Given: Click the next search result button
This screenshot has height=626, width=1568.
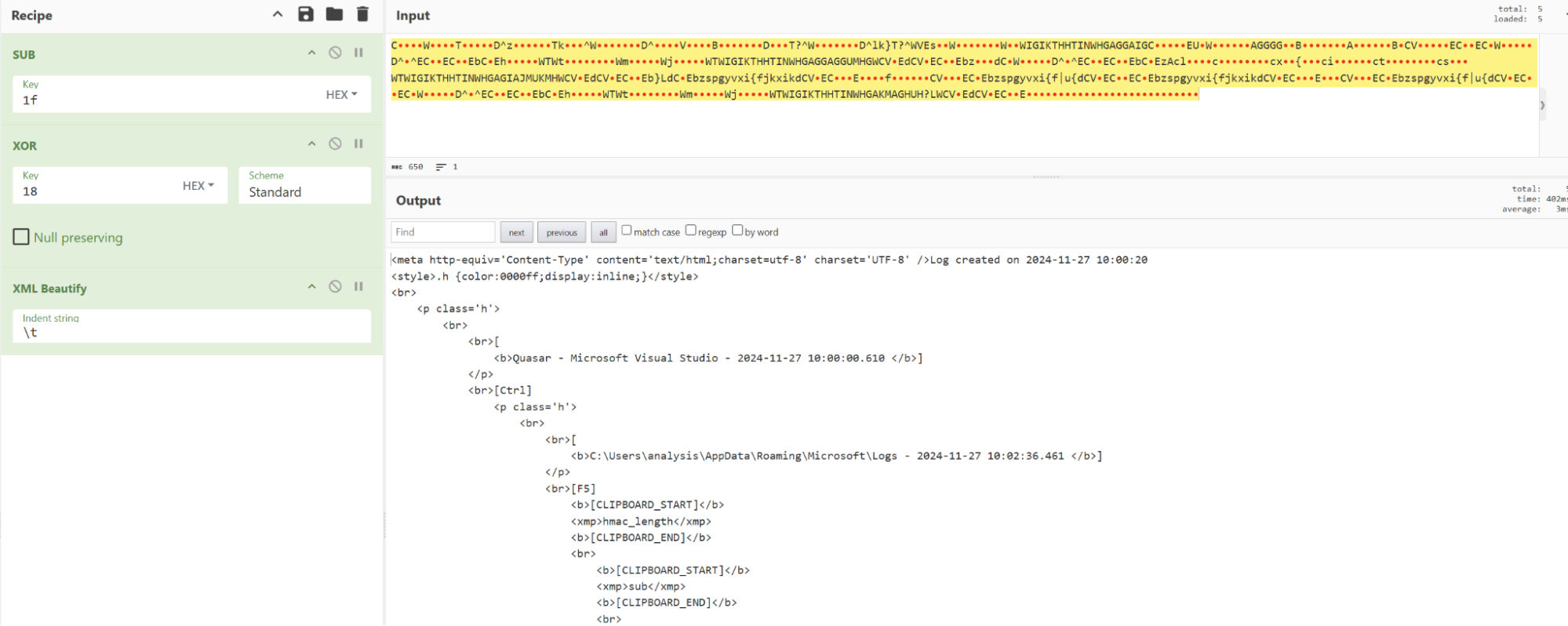Looking at the screenshot, I should tap(516, 232).
